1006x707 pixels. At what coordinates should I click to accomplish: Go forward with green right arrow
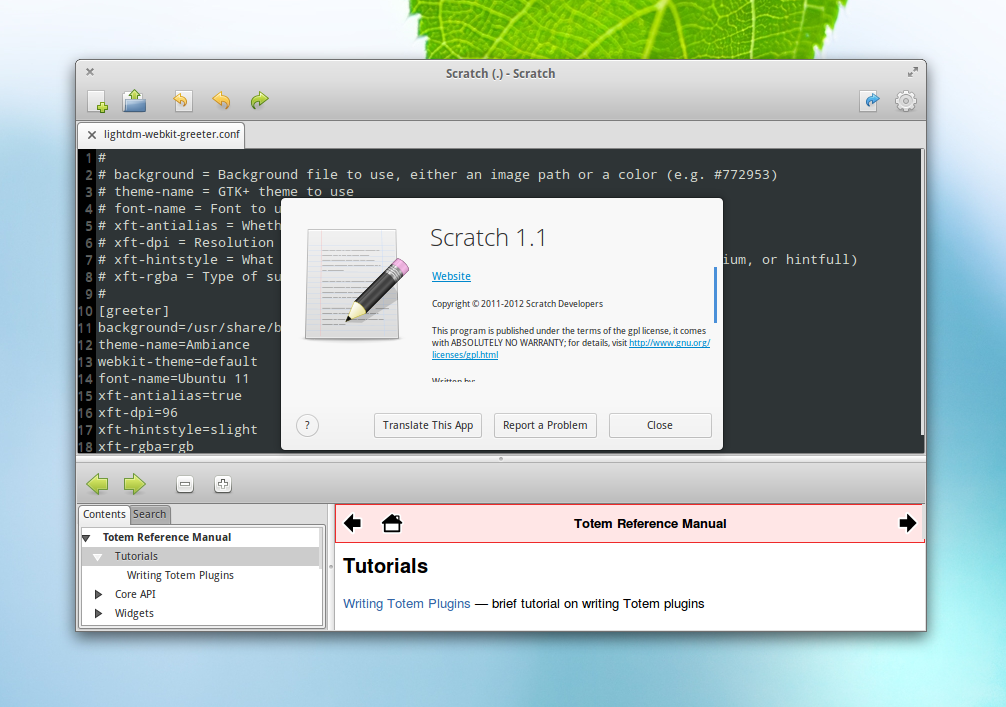tap(135, 484)
